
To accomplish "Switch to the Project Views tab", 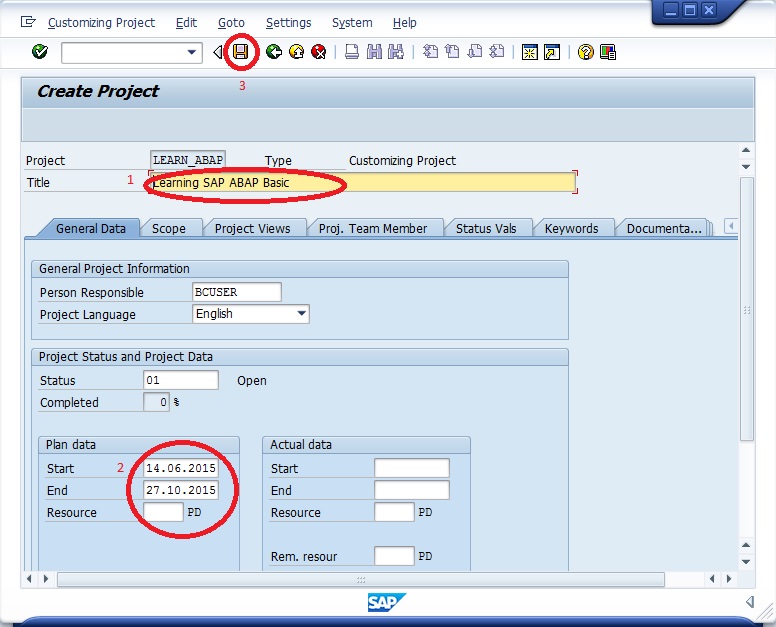I will [x=252, y=229].
